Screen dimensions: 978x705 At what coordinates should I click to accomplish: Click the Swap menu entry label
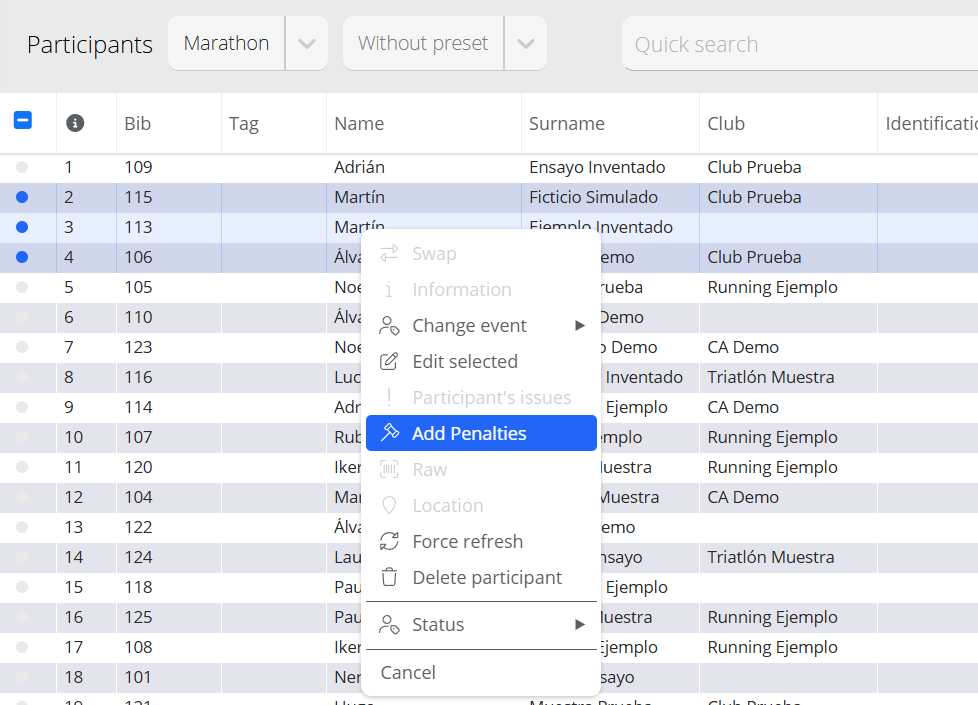tap(434, 253)
